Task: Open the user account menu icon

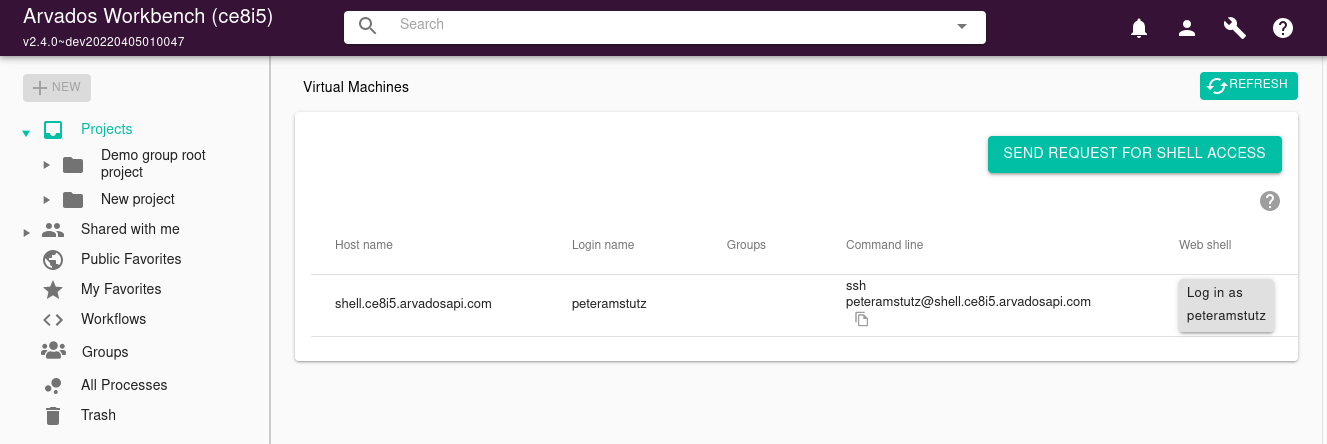Action: click(1187, 28)
